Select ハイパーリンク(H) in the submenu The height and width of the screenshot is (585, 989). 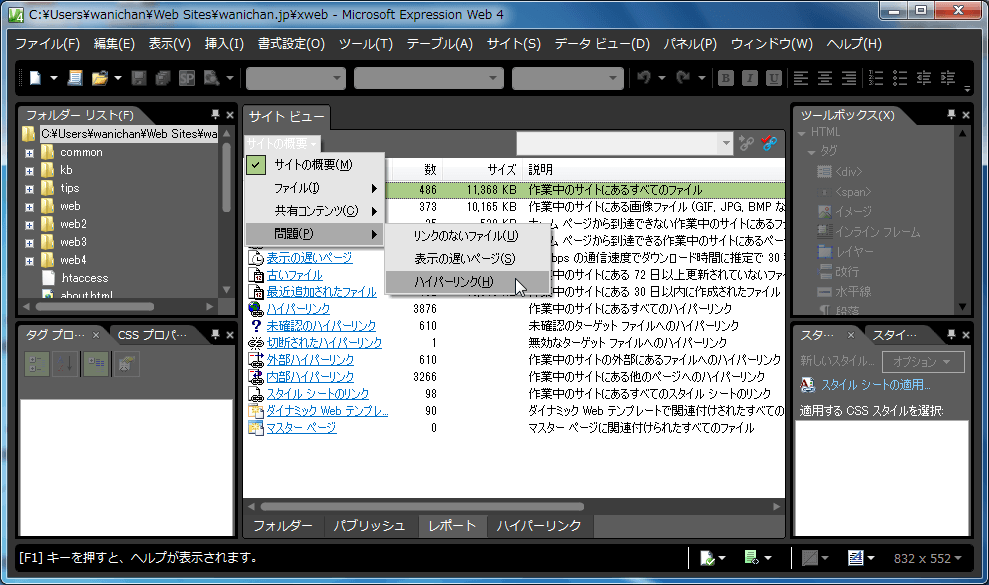pos(467,282)
